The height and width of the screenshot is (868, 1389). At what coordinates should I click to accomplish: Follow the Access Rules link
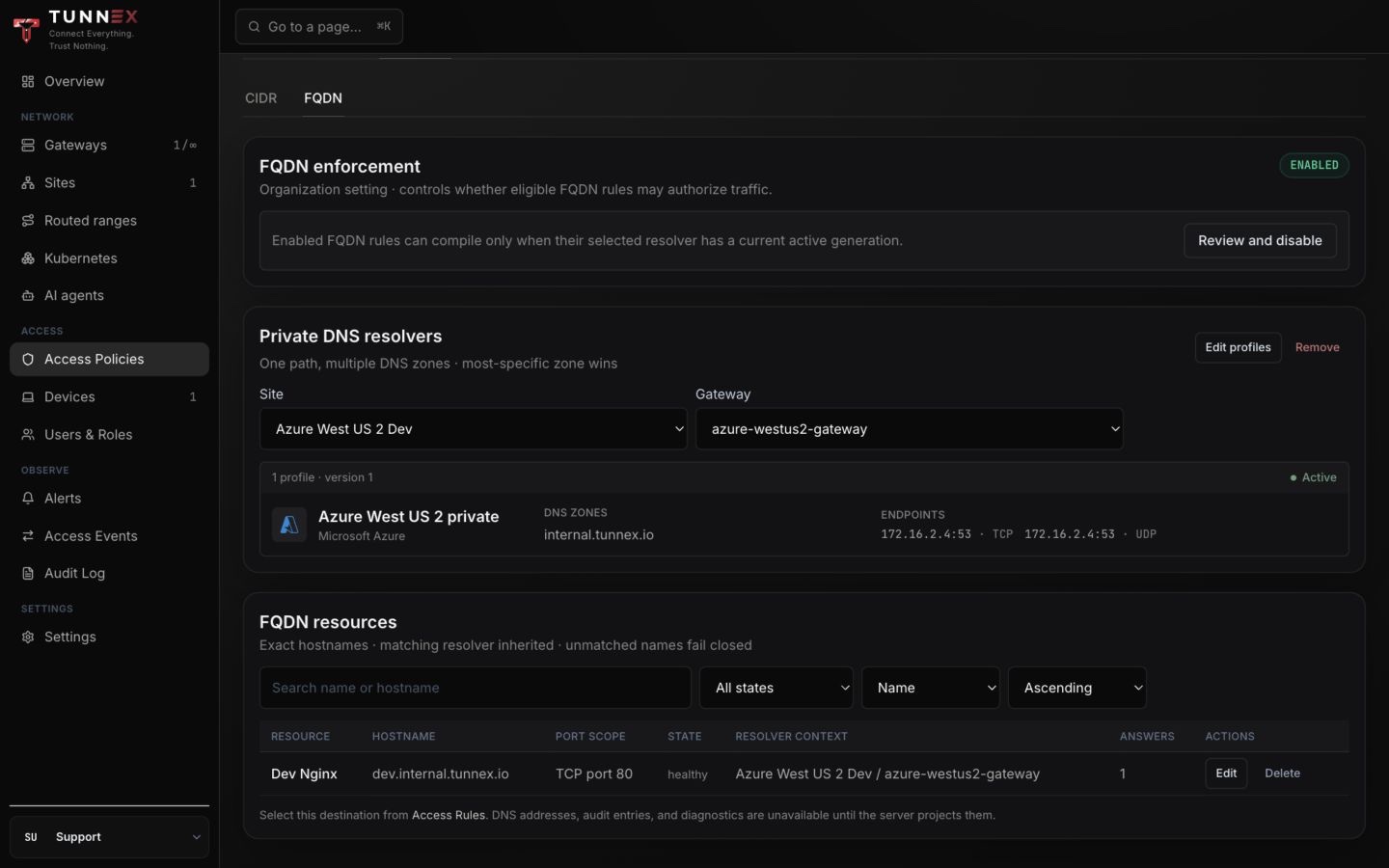(449, 816)
